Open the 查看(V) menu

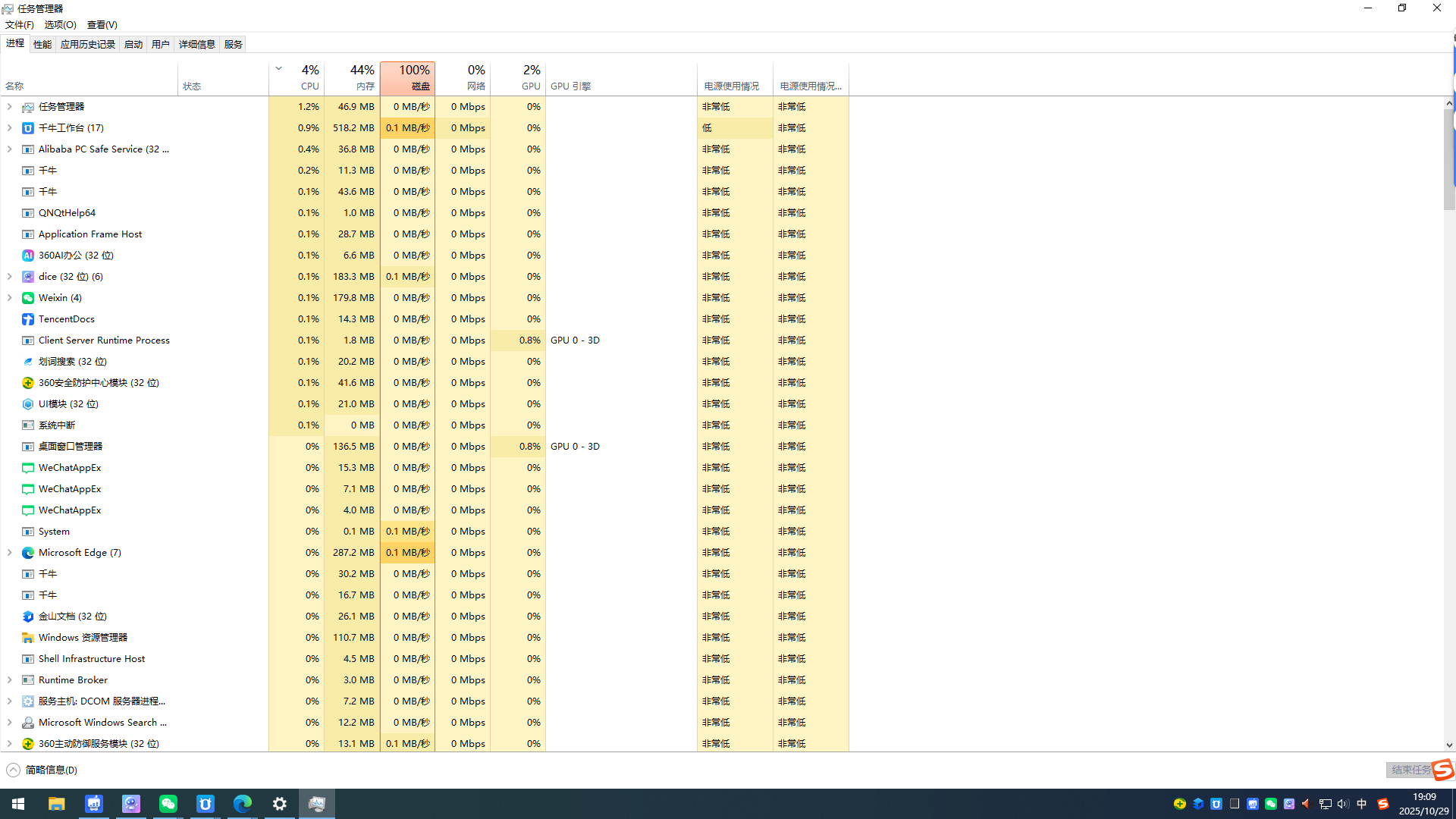[102, 25]
